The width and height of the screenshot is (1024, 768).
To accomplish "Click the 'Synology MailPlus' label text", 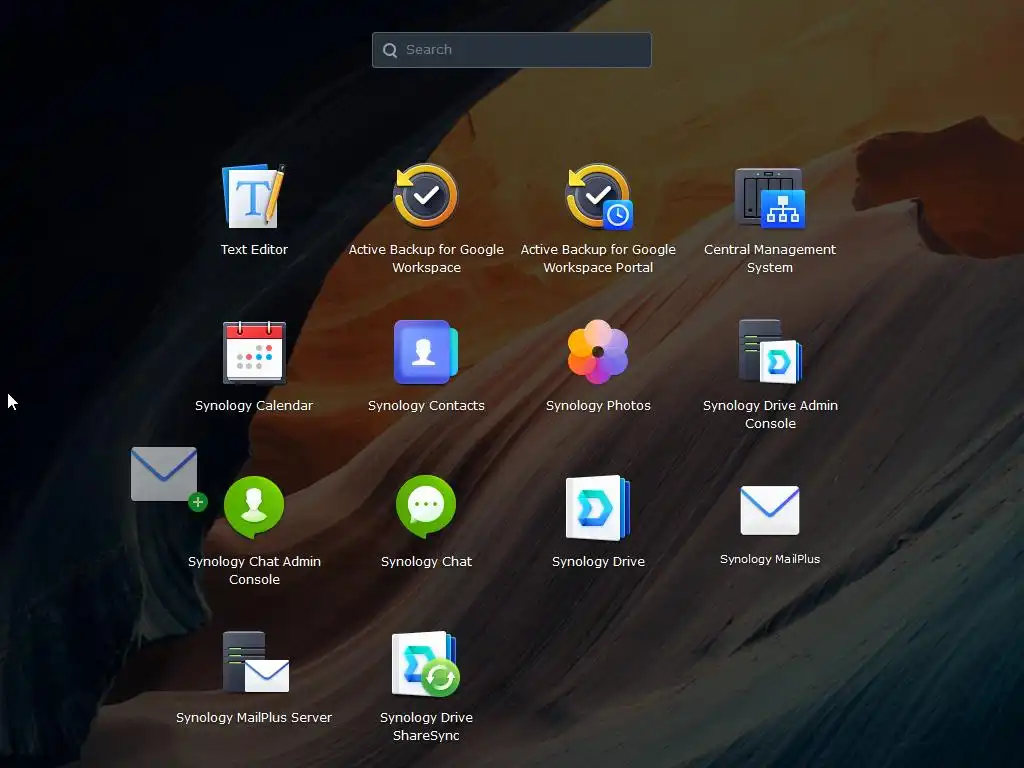I will (x=770, y=559).
